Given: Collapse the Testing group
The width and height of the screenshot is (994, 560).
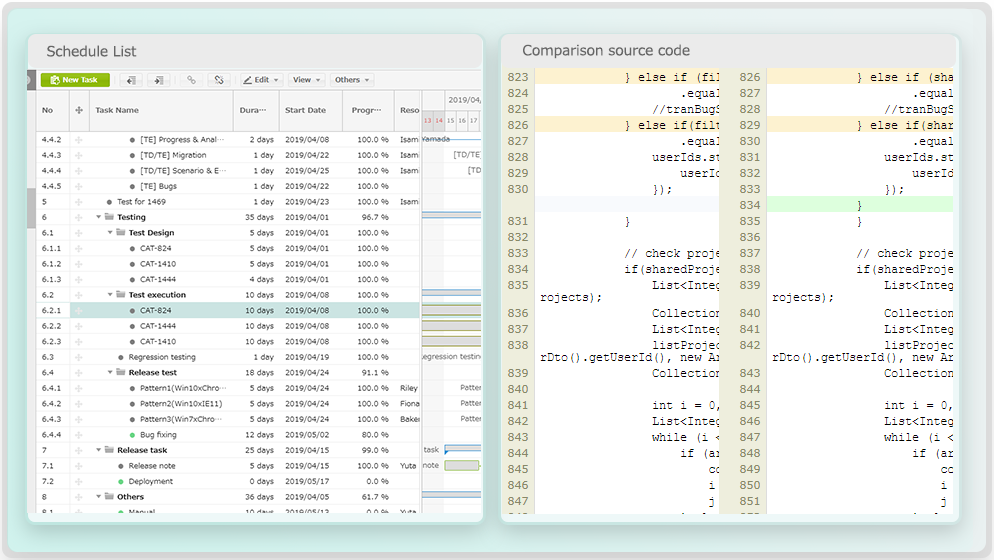Looking at the screenshot, I should click(98, 217).
